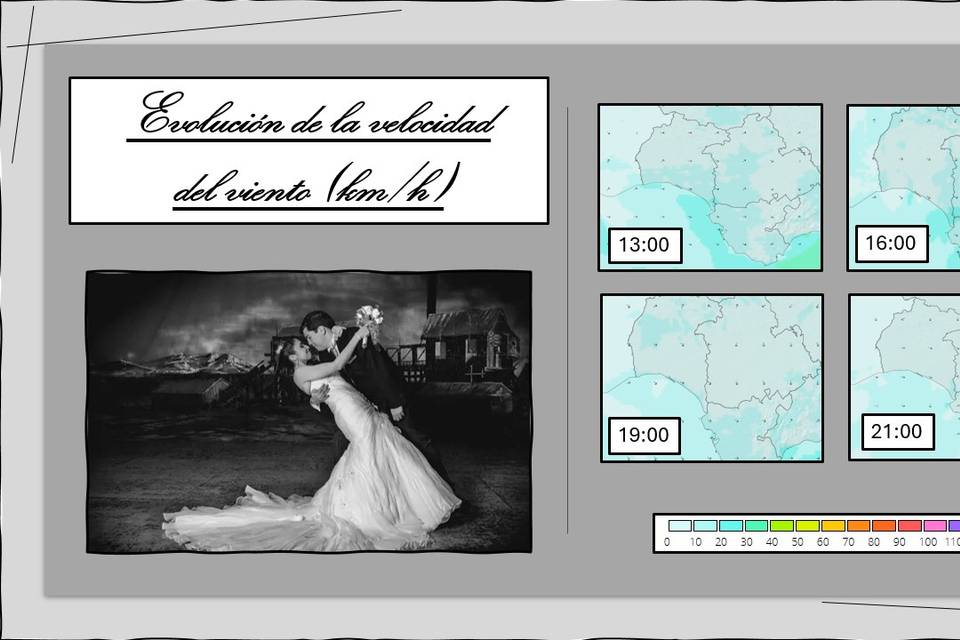Select the wind map labeled 21:00
This screenshot has height=640, width=960.
click(905, 377)
